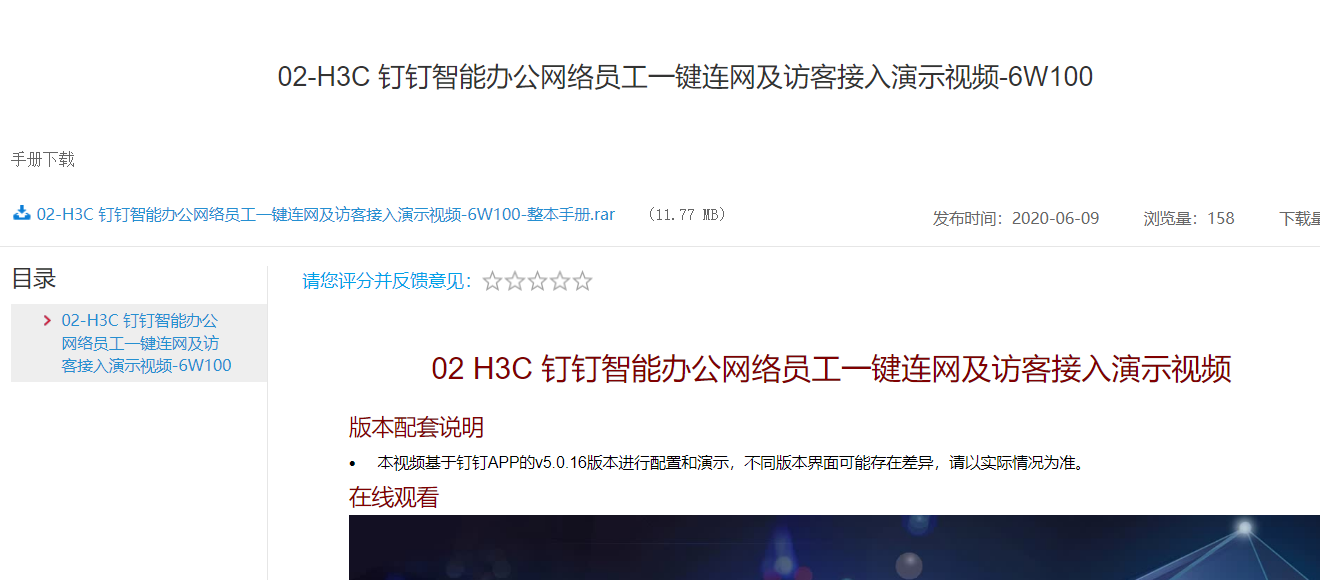Viewport: 1320px width, 580px height.
Task: Give a two-star rating
Action: [515, 282]
